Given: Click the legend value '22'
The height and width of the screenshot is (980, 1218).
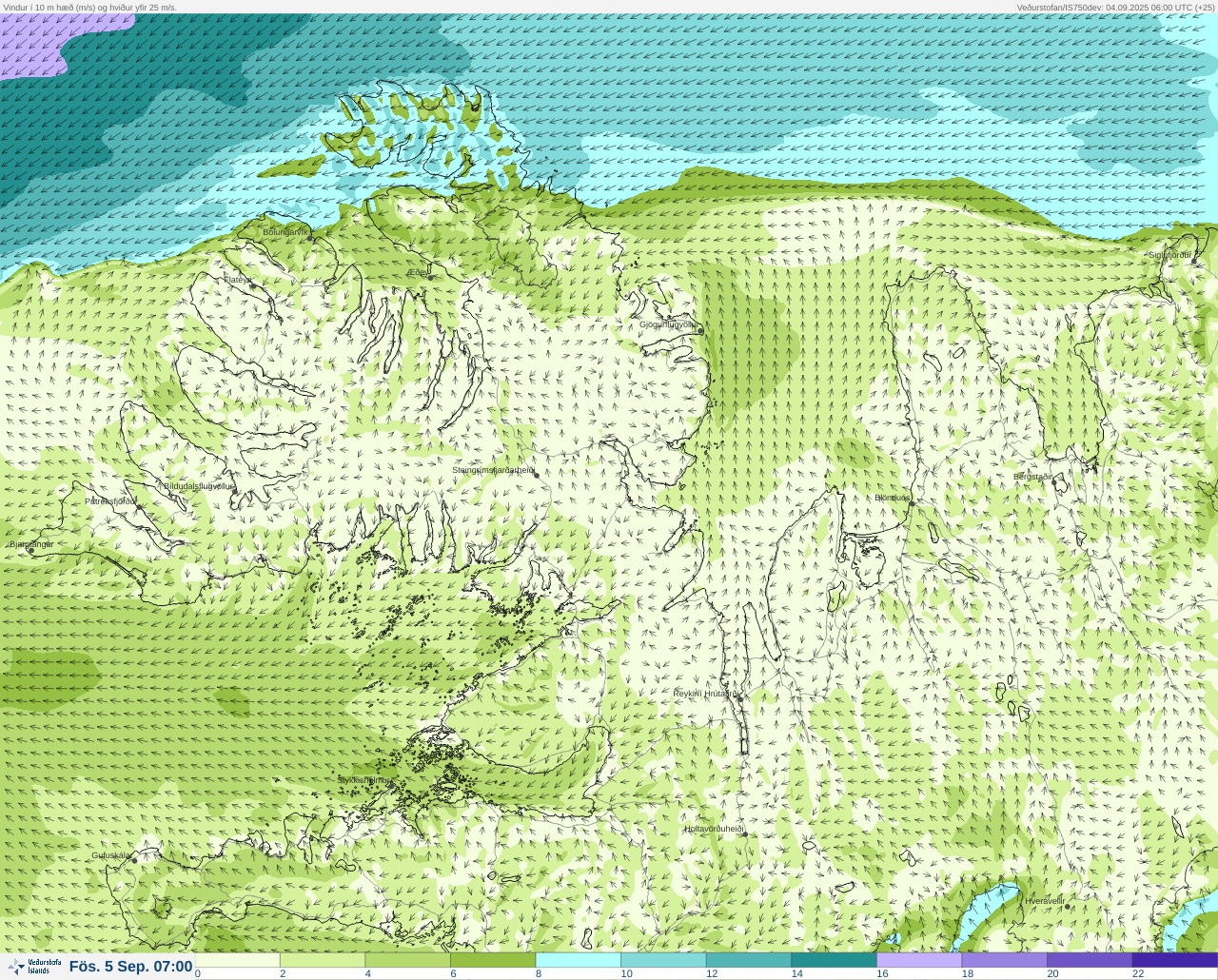Looking at the screenshot, I should pyautogui.click(x=1138, y=973).
